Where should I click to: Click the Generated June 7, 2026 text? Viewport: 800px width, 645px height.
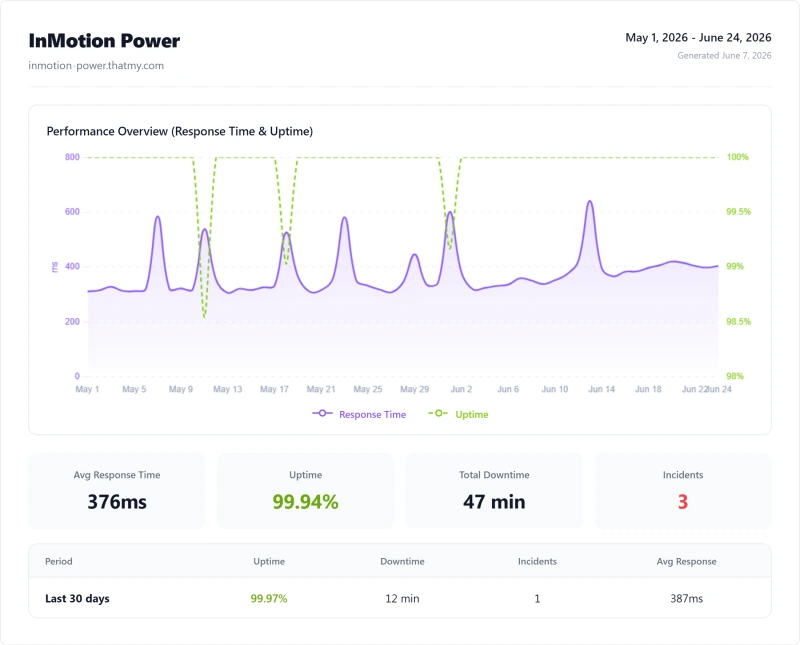[x=724, y=55]
